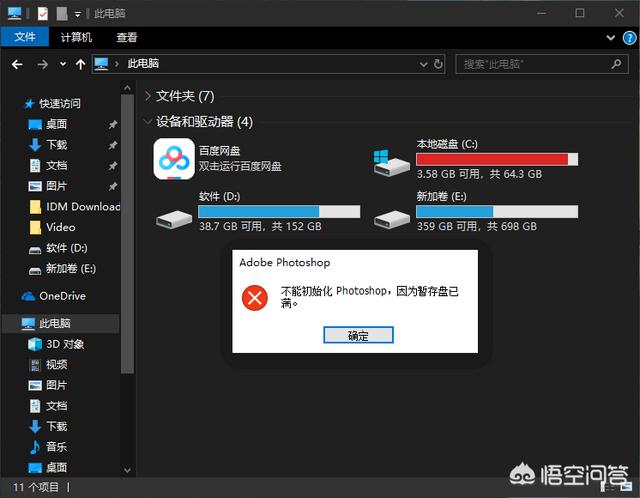This screenshot has height=498, width=640.
Task: Click the title bar 此电脑 computer icon
Action: [x=14, y=13]
